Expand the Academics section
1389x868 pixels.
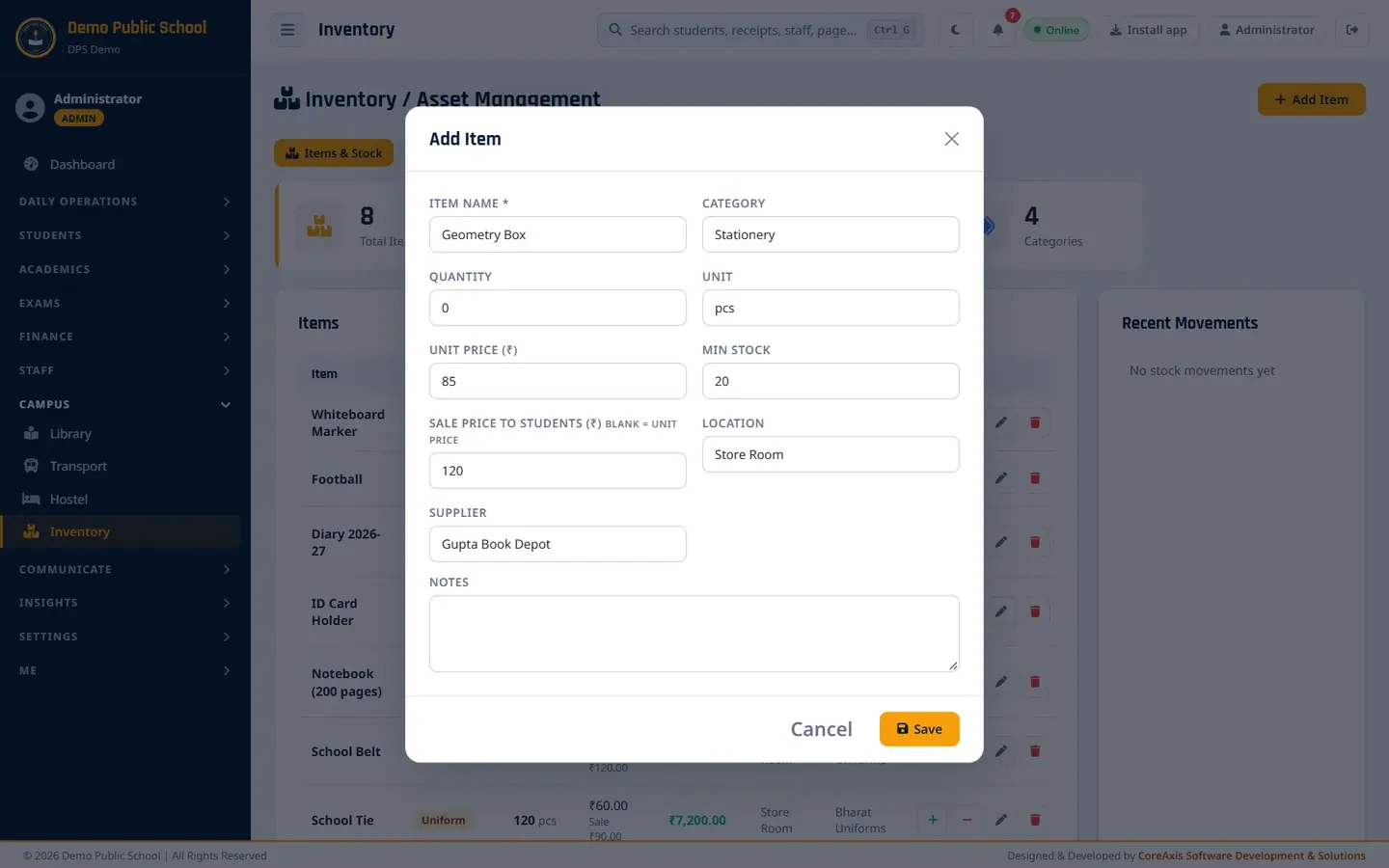tap(125, 269)
